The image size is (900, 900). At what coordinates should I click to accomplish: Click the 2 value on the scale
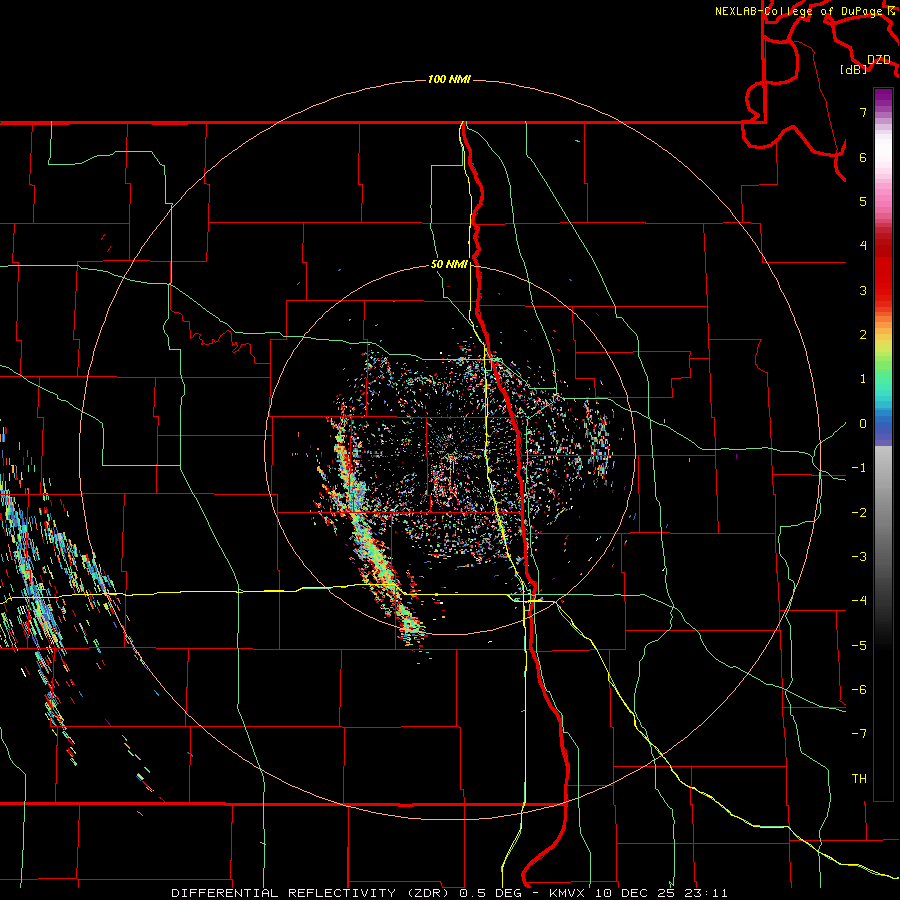pos(863,335)
